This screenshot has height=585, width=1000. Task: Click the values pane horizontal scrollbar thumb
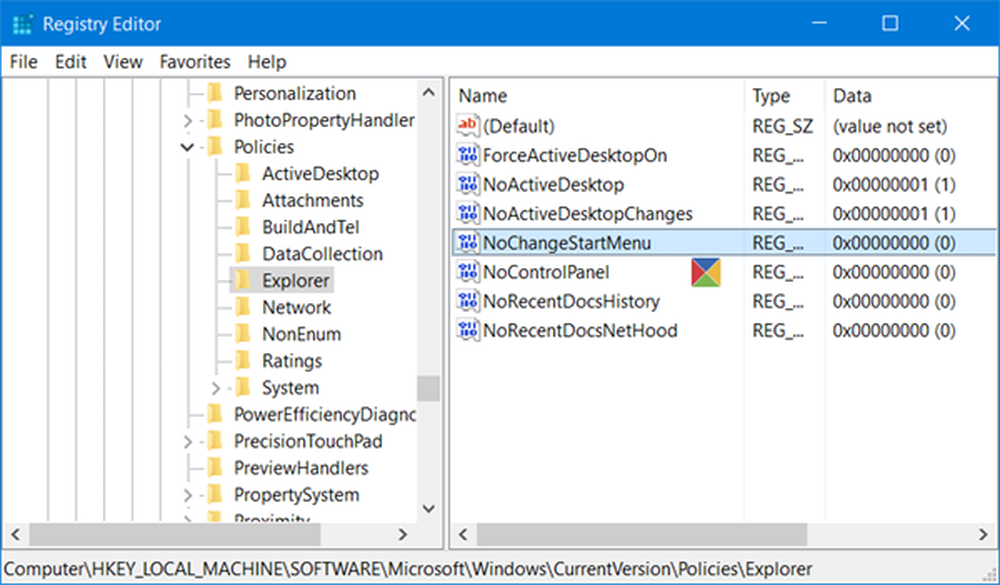point(642,534)
